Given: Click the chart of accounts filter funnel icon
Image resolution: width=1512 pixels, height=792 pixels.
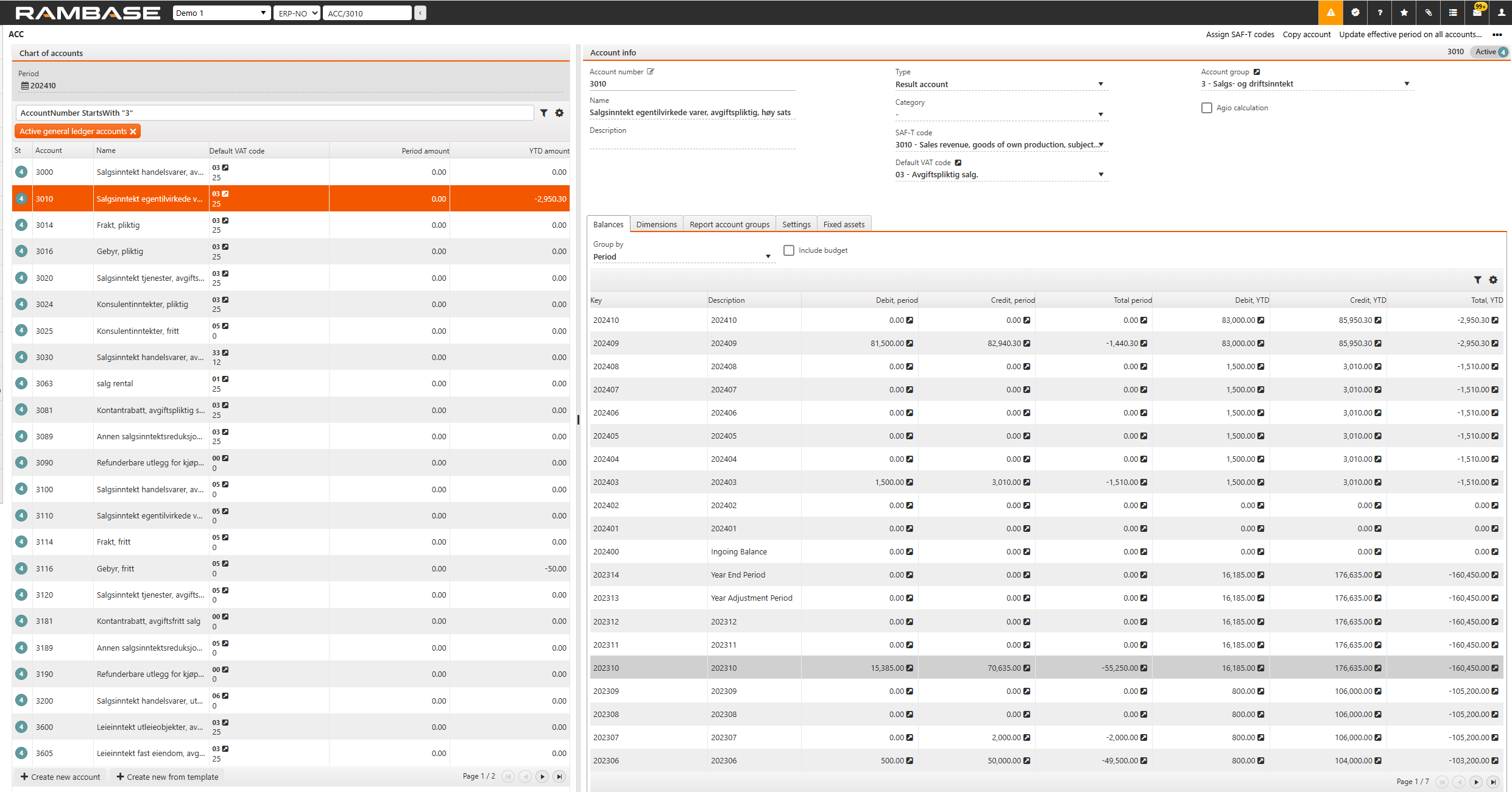Looking at the screenshot, I should [x=544, y=113].
